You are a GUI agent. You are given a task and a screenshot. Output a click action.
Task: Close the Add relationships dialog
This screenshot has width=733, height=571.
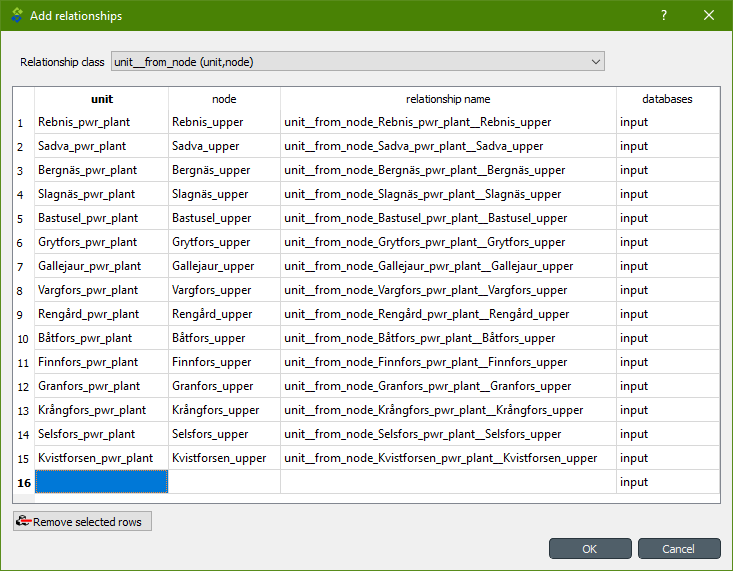[709, 15]
